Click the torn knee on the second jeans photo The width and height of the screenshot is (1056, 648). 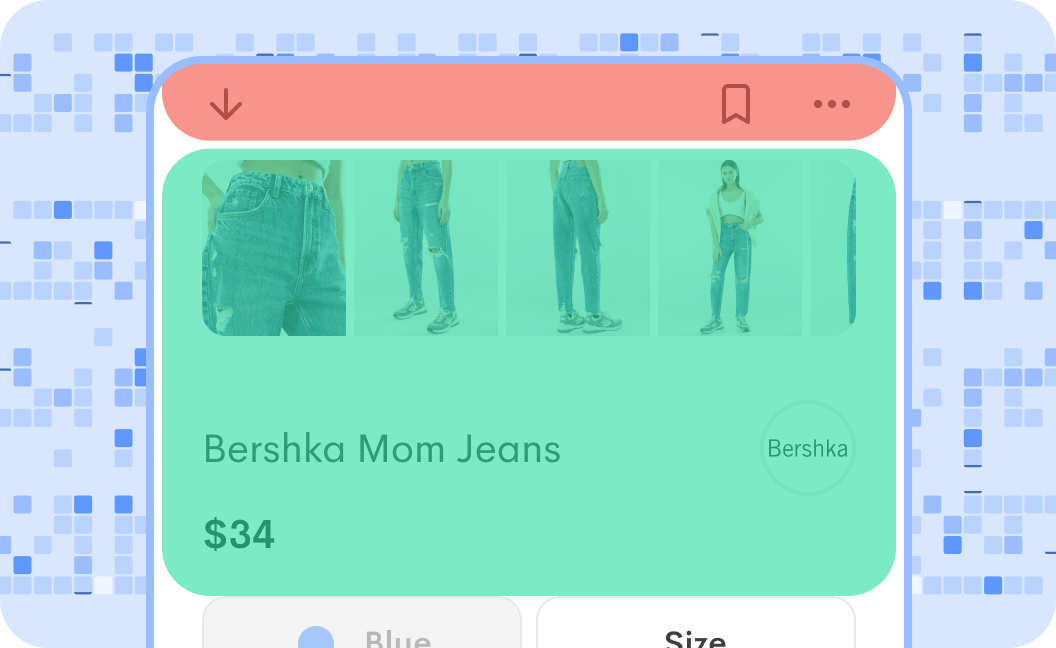point(436,253)
